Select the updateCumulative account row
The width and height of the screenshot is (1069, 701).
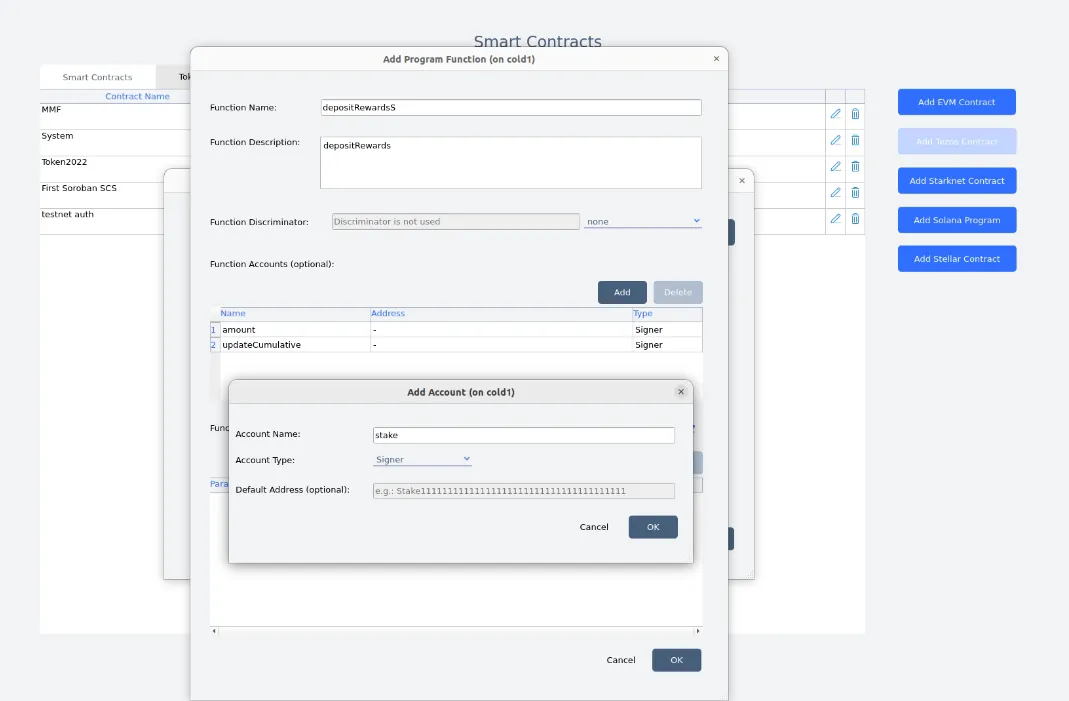pyautogui.click(x=456, y=345)
